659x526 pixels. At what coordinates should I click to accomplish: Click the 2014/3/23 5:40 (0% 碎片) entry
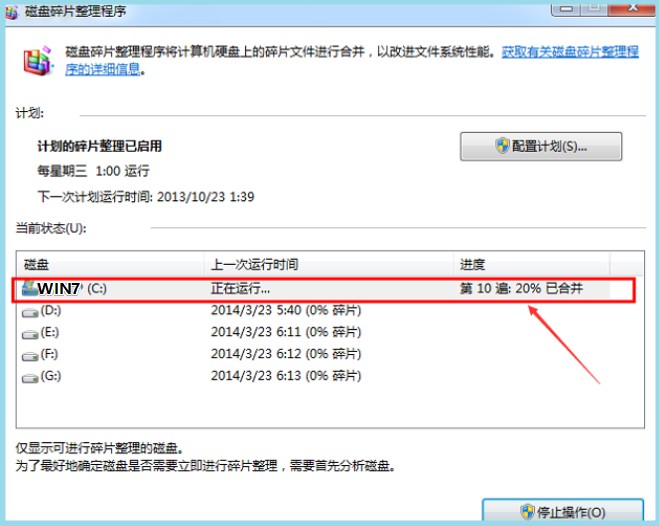tap(286, 310)
